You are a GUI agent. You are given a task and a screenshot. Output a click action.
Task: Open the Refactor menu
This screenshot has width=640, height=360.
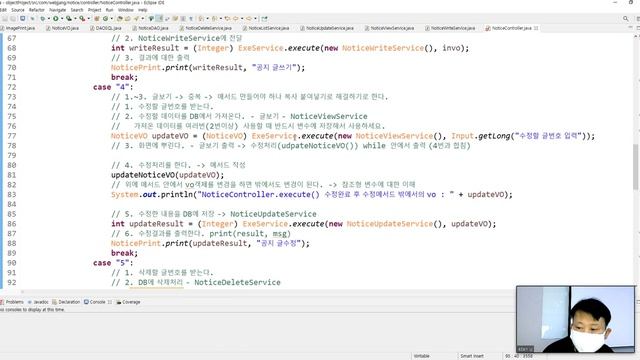[x=37, y=10]
